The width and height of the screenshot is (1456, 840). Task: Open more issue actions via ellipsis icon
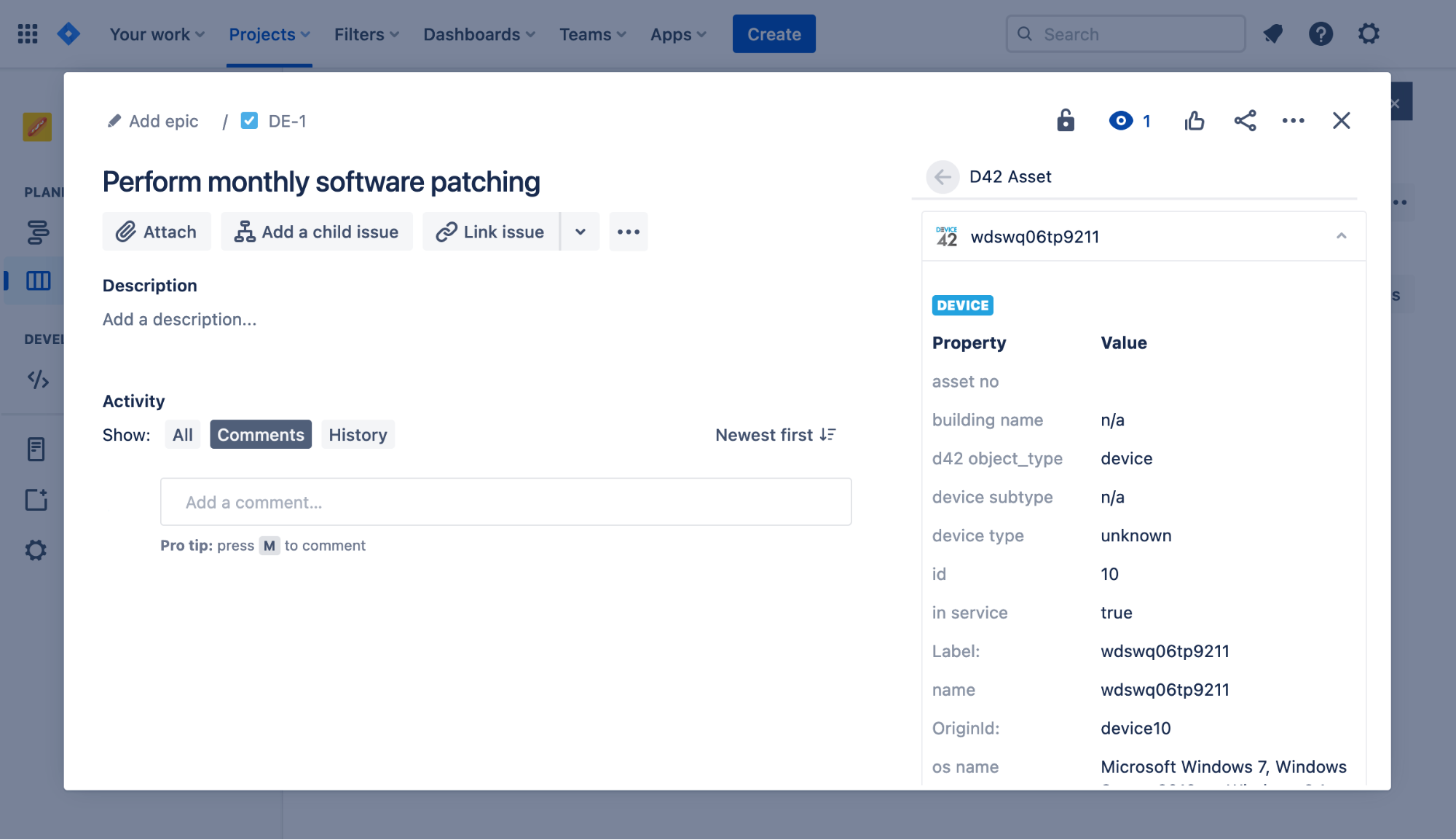(1293, 121)
